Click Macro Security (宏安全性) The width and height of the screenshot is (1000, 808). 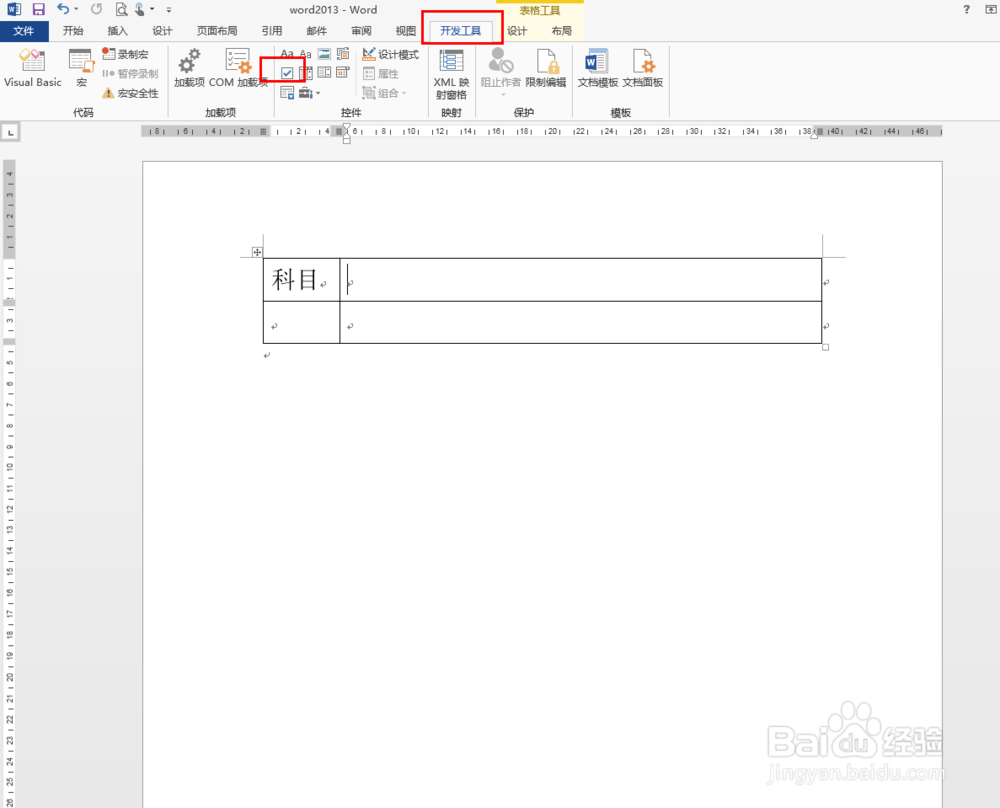pyautogui.click(x=131, y=93)
